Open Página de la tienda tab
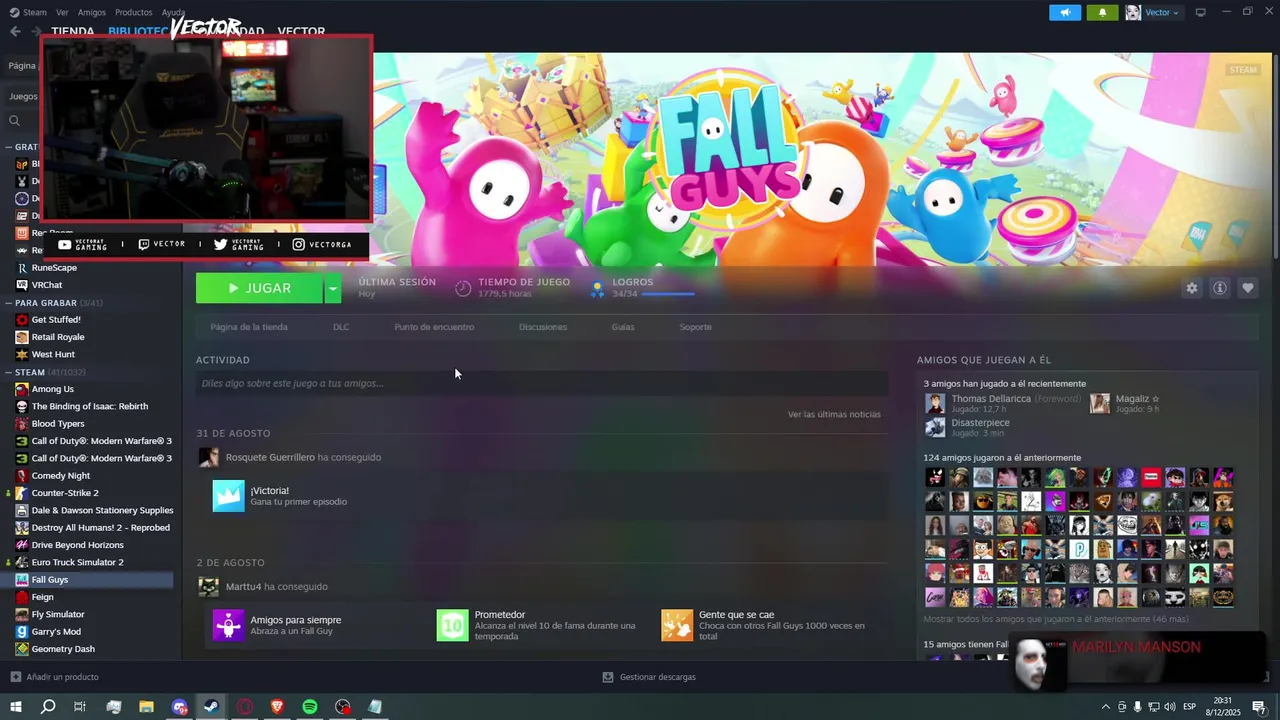The image size is (1280, 720). point(249,327)
